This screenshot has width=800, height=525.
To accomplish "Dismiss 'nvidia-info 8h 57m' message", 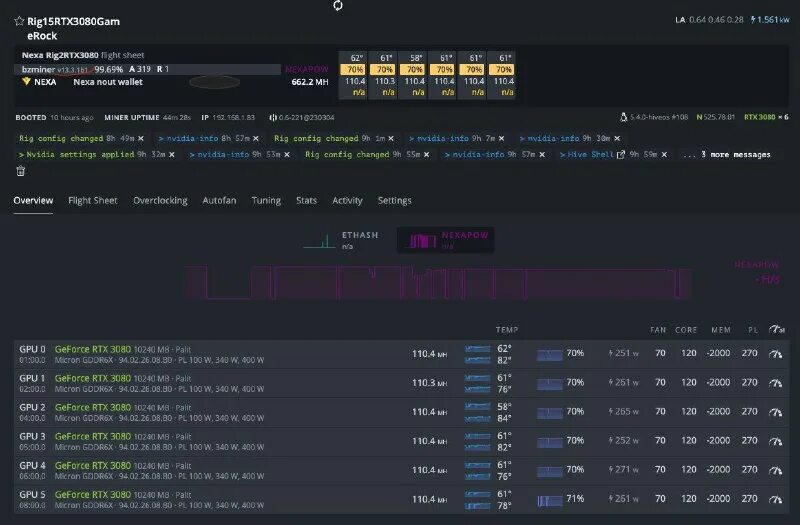I will pyautogui.click(x=256, y=138).
